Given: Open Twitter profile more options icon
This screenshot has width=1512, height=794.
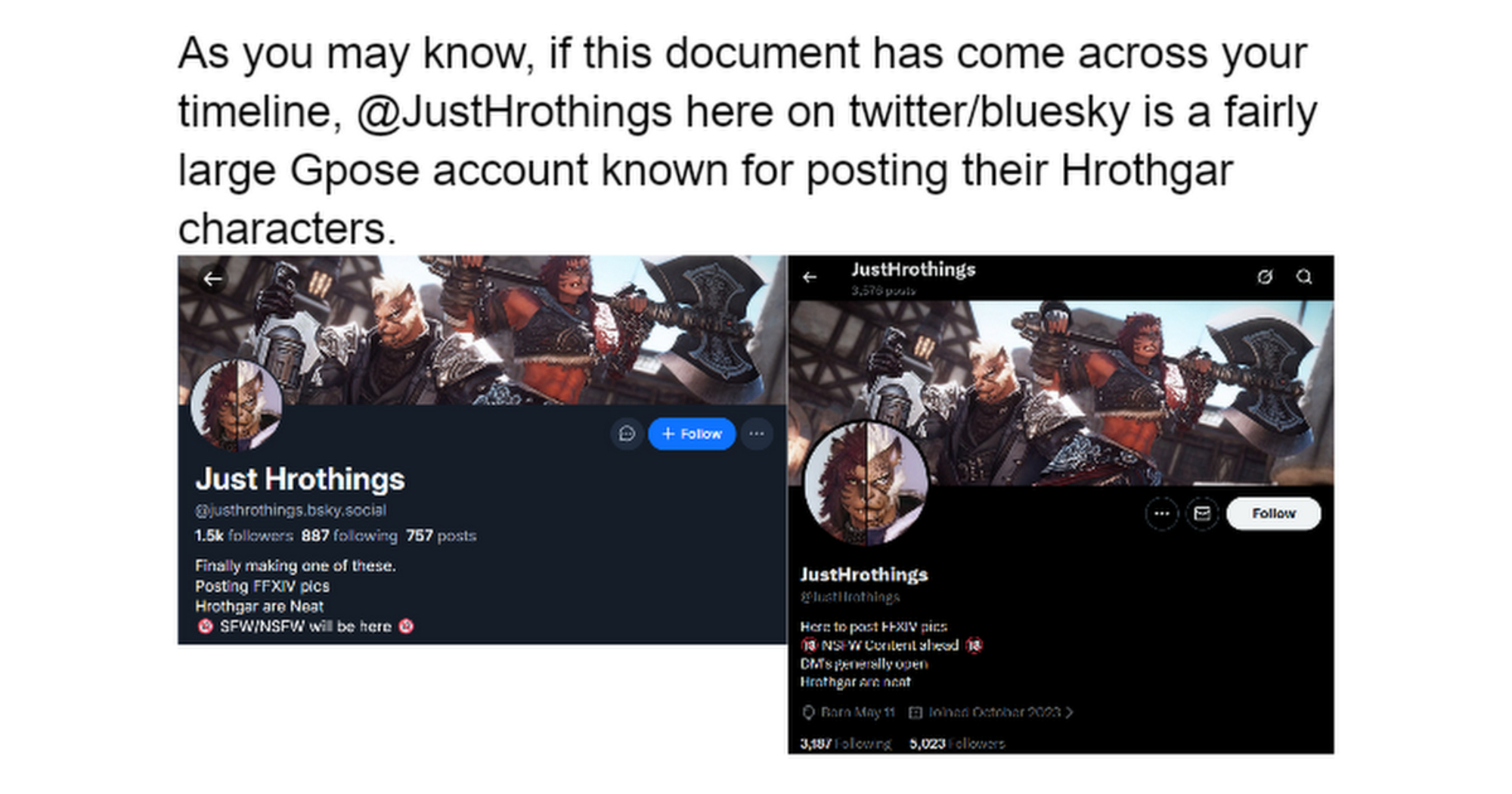Looking at the screenshot, I should 1162,513.
